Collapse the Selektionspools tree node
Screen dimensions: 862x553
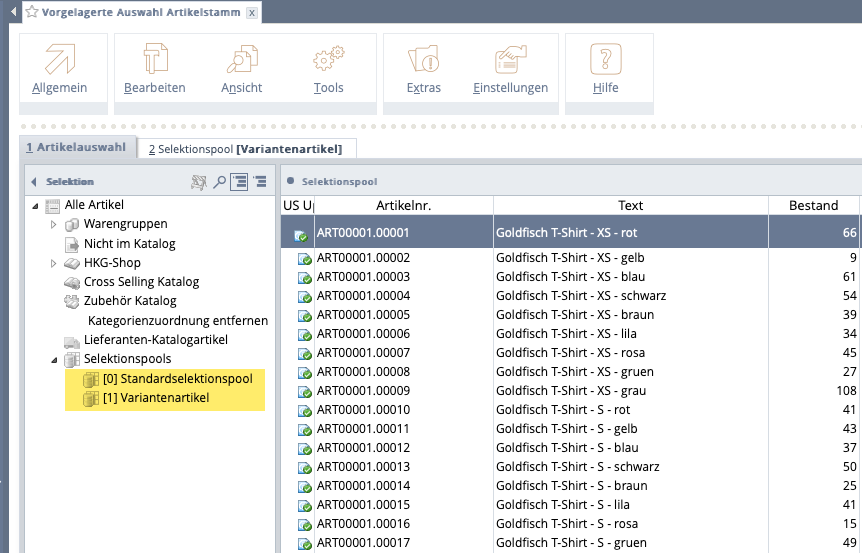(x=54, y=359)
